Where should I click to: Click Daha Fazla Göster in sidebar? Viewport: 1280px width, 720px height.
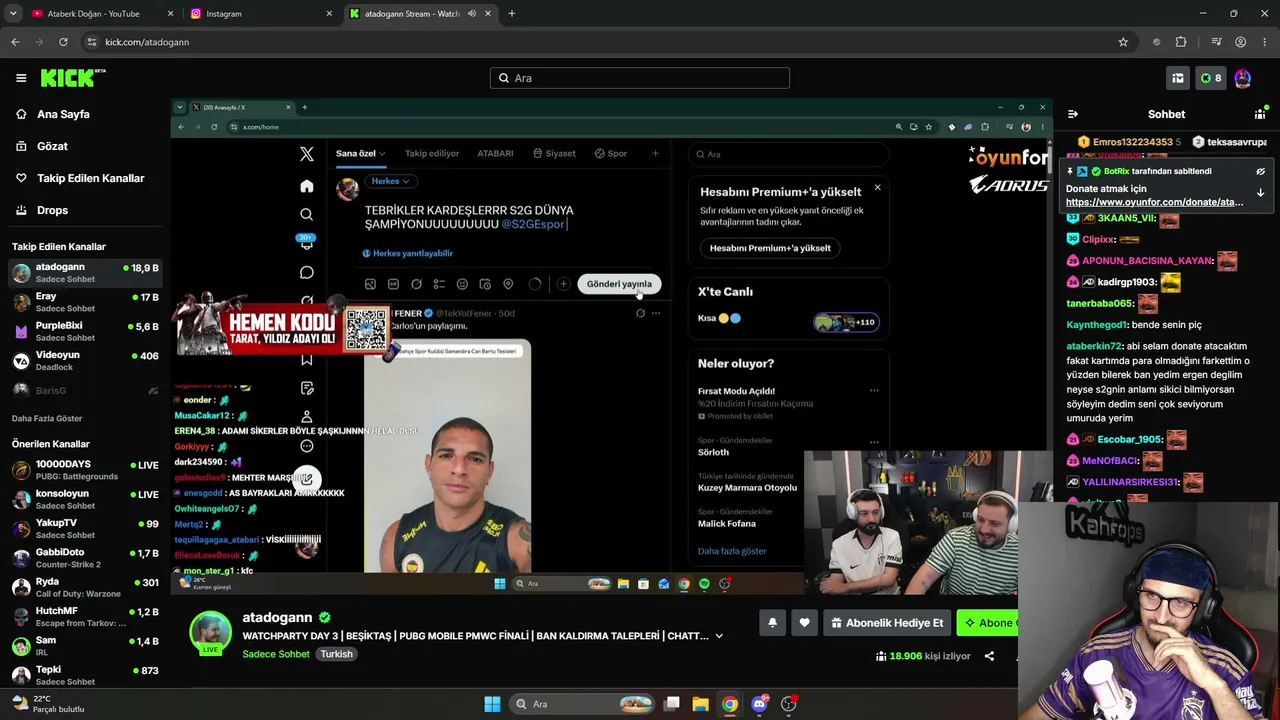pos(47,418)
